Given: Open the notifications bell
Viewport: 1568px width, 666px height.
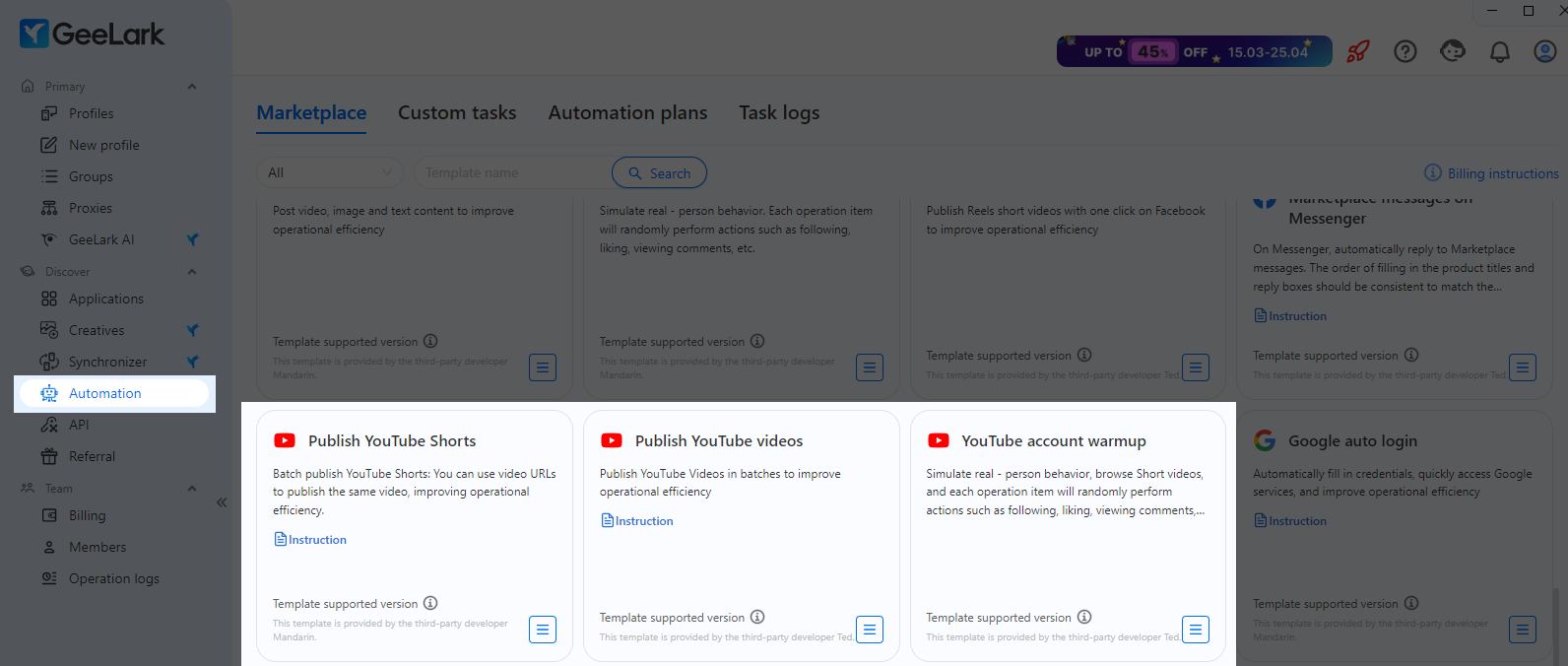Looking at the screenshot, I should pyautogui.click(x=1500, y=51).
